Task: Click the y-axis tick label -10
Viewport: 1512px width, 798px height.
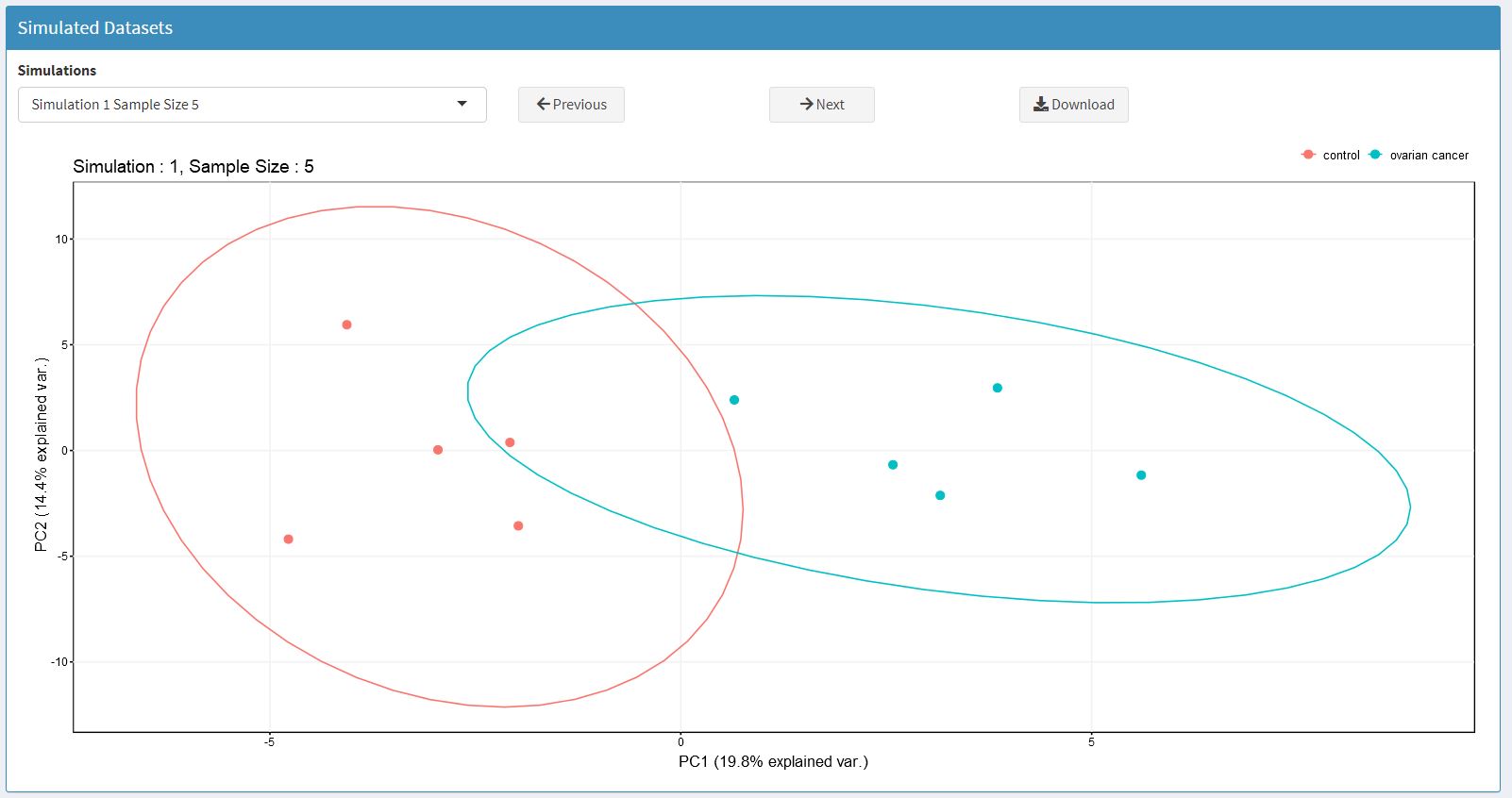Action: (x=59, y=662)
